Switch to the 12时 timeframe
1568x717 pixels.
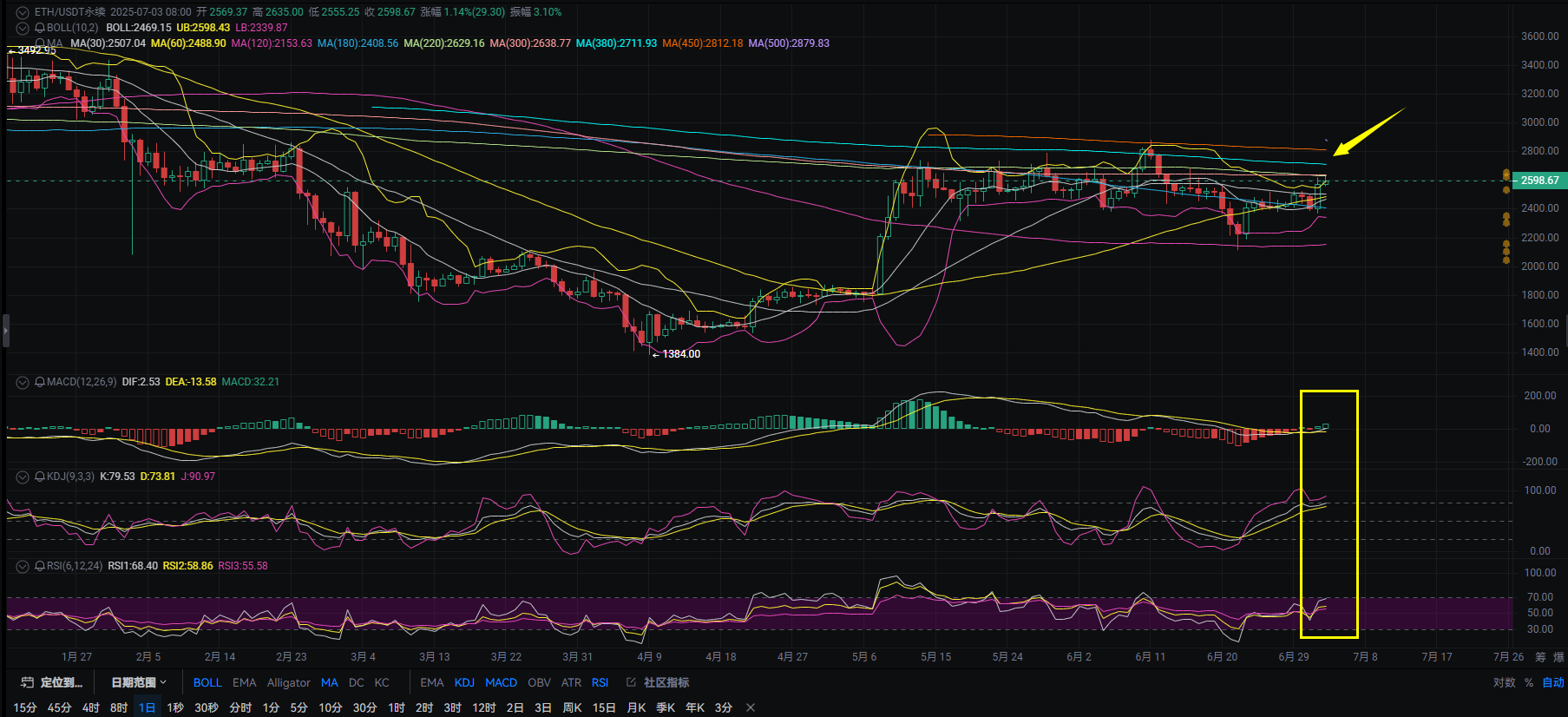[x=483, y=707]
